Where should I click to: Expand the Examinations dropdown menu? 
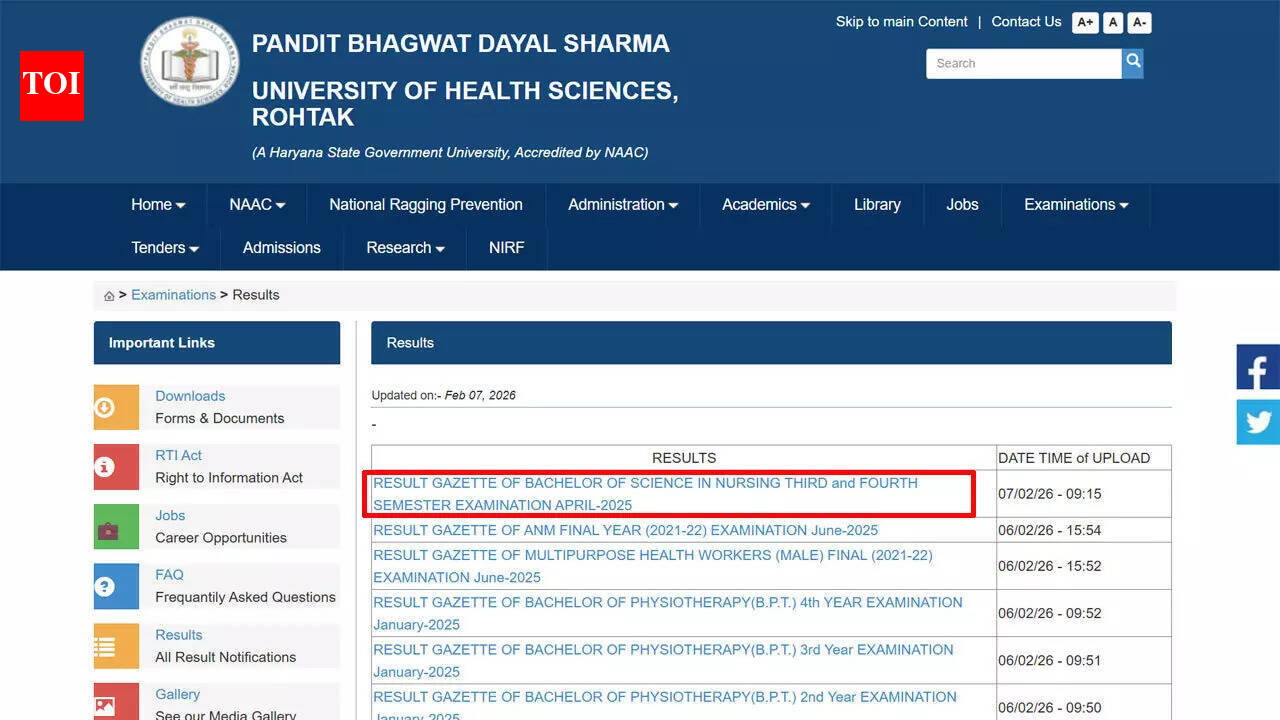pyautogui.click(x=1075, y=205)
